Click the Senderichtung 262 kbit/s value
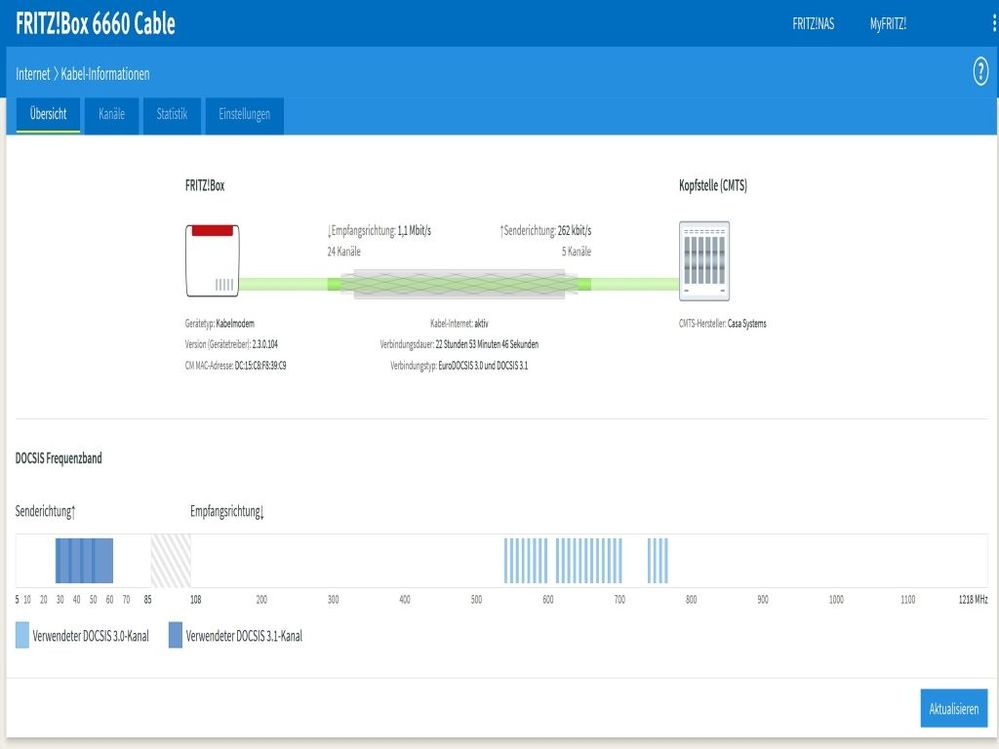The image size is (999, 749). 545,231
